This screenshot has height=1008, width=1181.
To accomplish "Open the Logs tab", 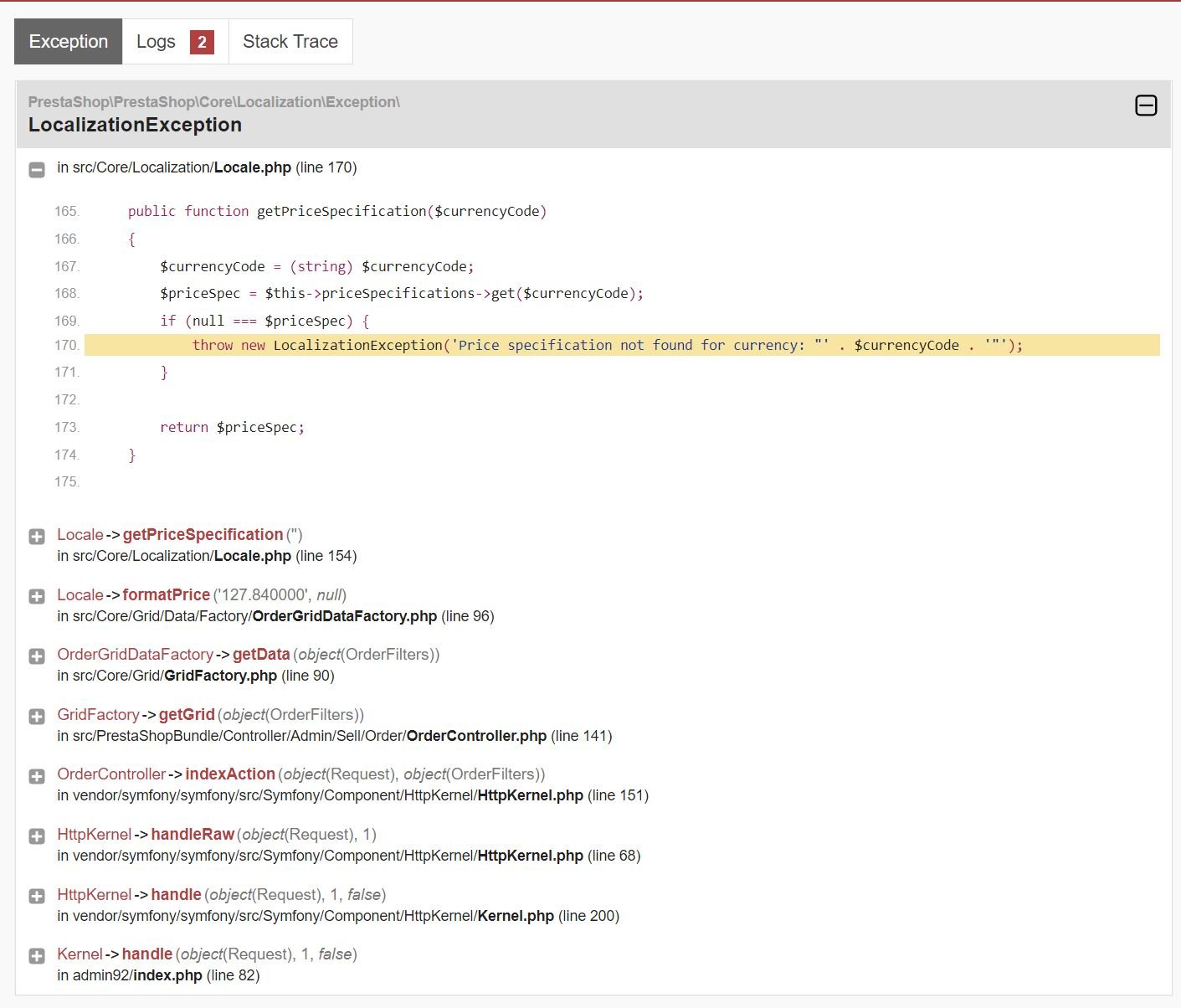I will [175, 41].
